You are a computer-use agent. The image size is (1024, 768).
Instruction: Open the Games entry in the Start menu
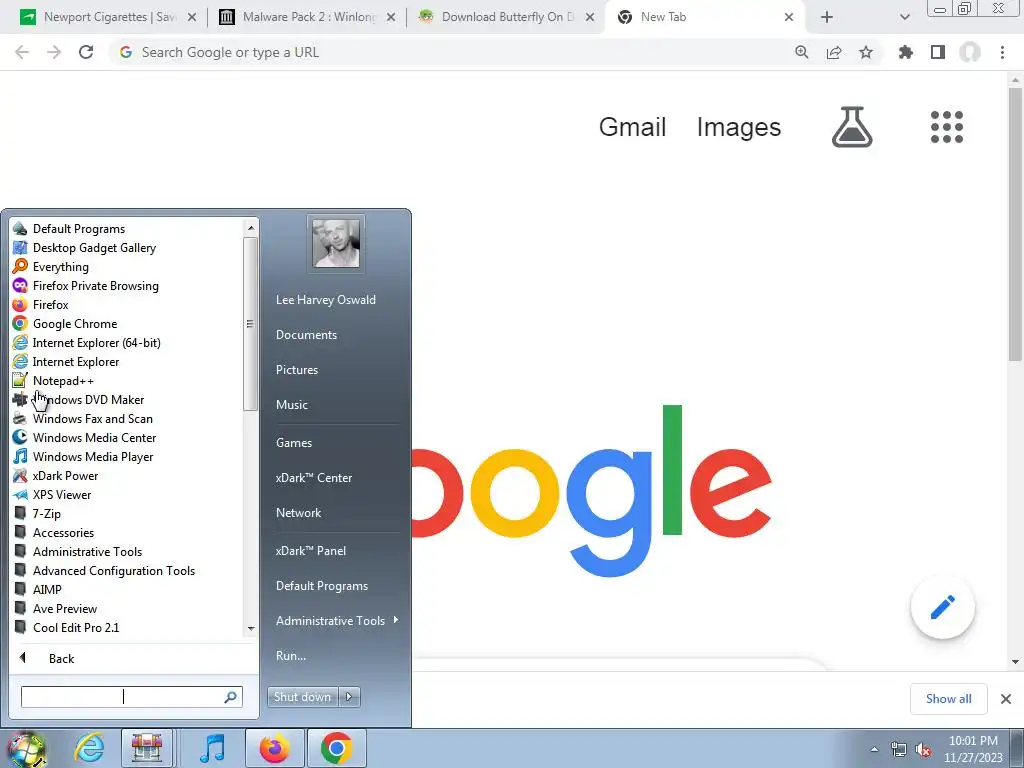coord(294,443)
